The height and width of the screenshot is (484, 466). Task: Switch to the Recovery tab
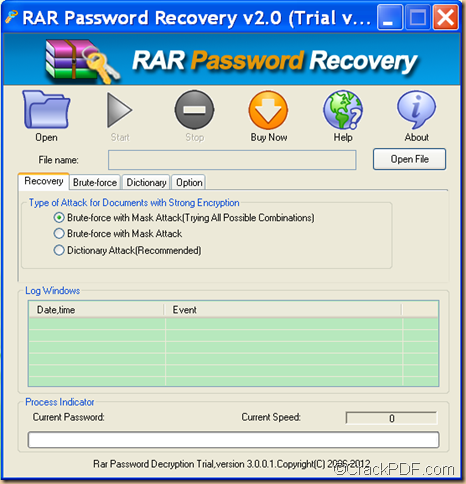(44, 181)
